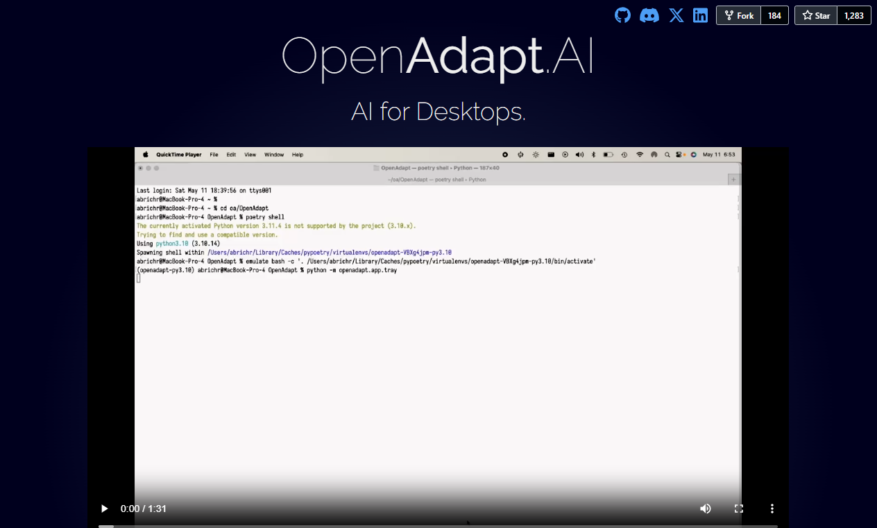The image size is (877, 528).
Task: Play the demo video
Action: click(x=104, y=508)
